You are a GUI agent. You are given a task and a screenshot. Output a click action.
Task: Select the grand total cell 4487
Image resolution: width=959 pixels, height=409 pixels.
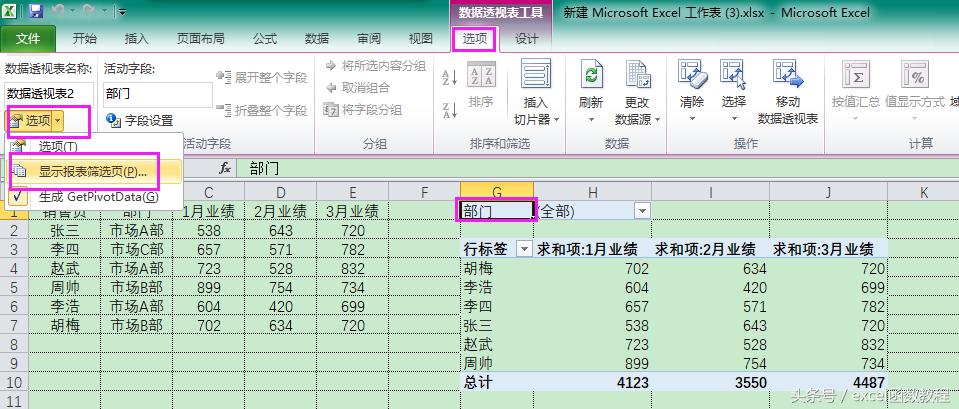pyautogui.click(x=828, y=382)
